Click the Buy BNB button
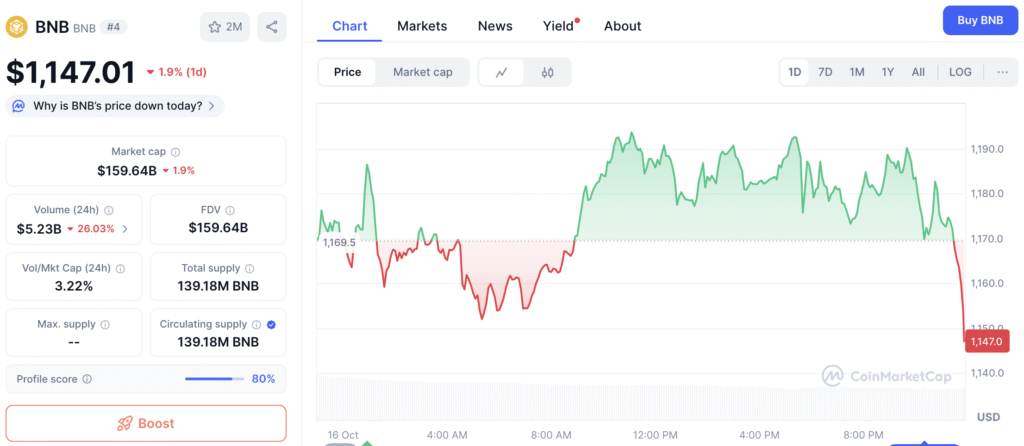The width and height of the screenshot is (1024, 446). tap(979, 20)
